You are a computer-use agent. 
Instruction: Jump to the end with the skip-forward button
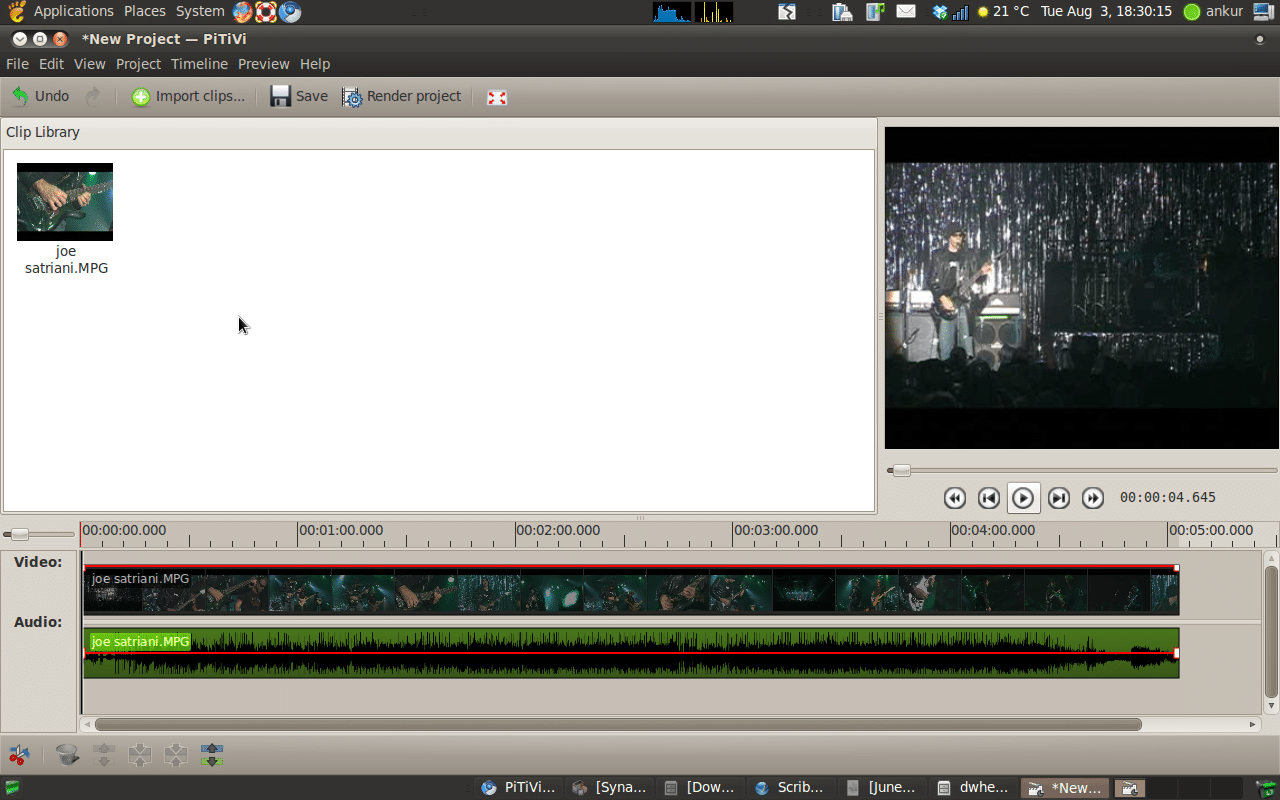(x=1059, y=498)
